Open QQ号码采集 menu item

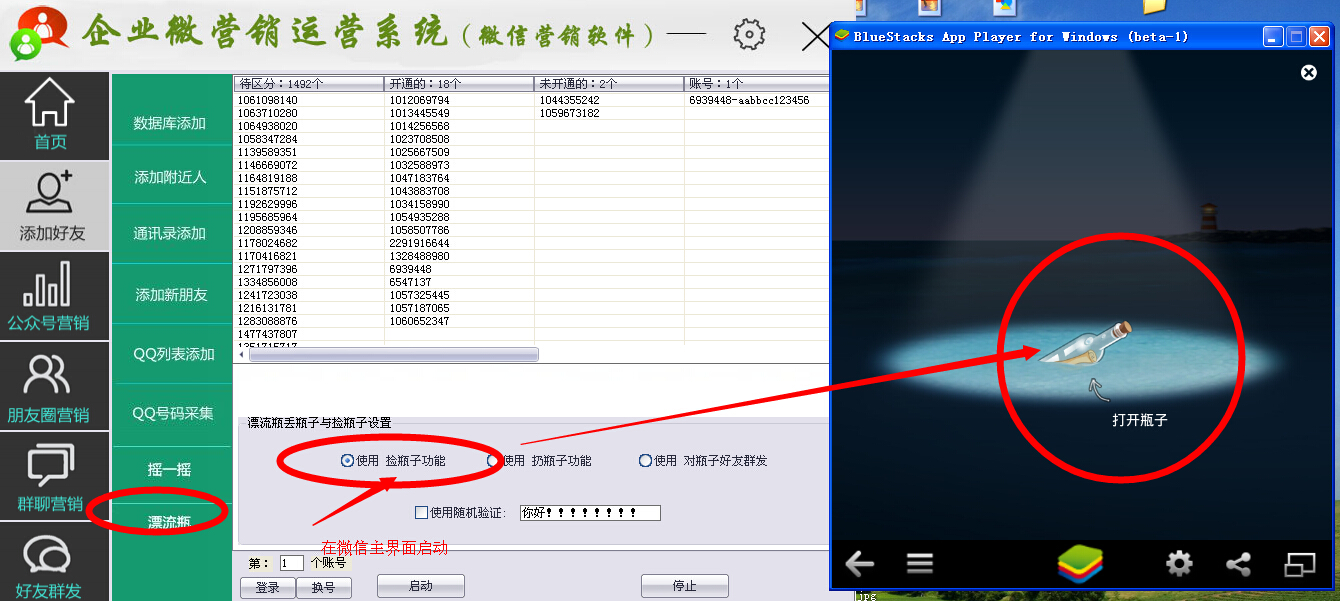[173, 413]
